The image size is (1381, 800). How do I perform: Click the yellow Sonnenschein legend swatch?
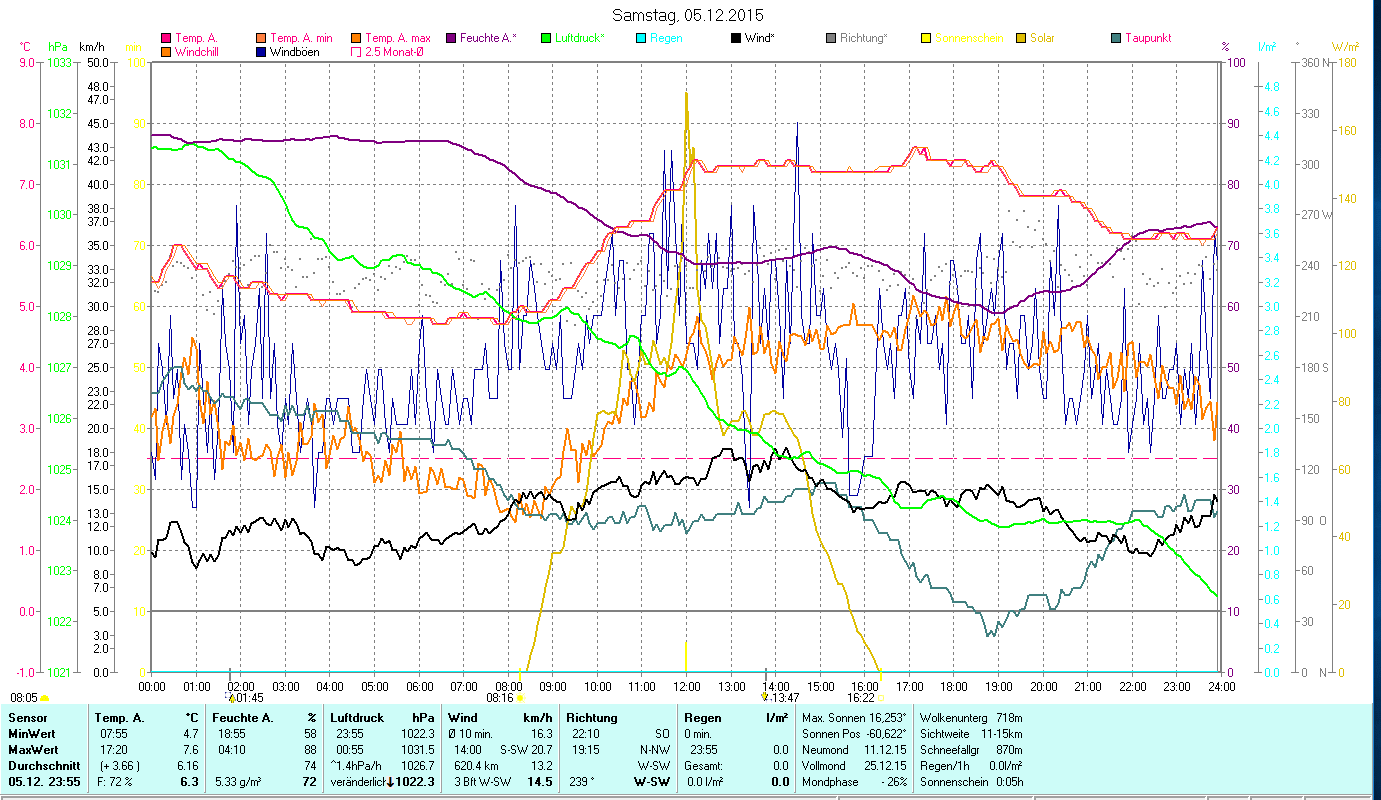point(925,38)
